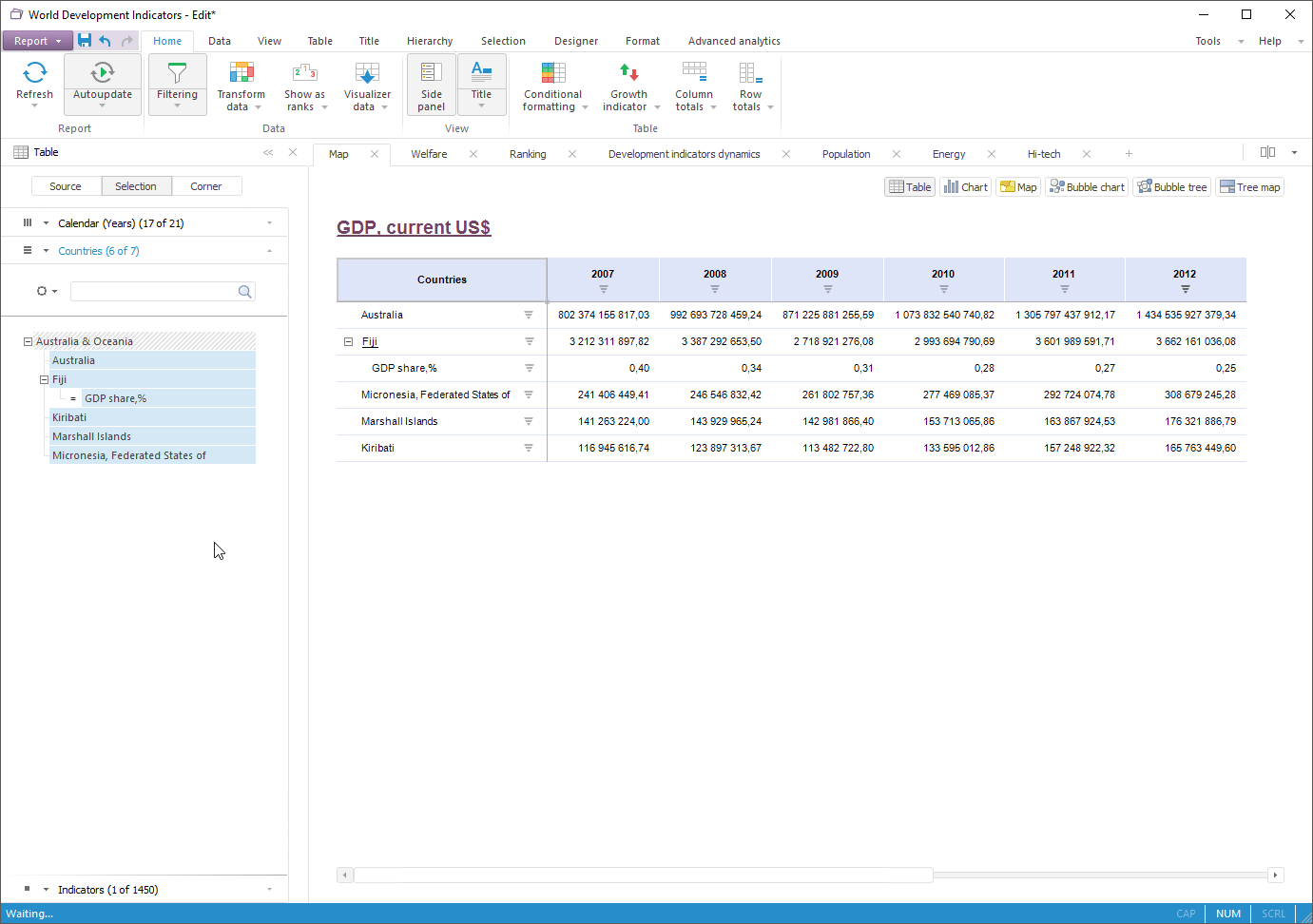Click the GDP, current US$ title link
Image resolution: width=1313 pixels, height=924 pixels.
[414, 227]
